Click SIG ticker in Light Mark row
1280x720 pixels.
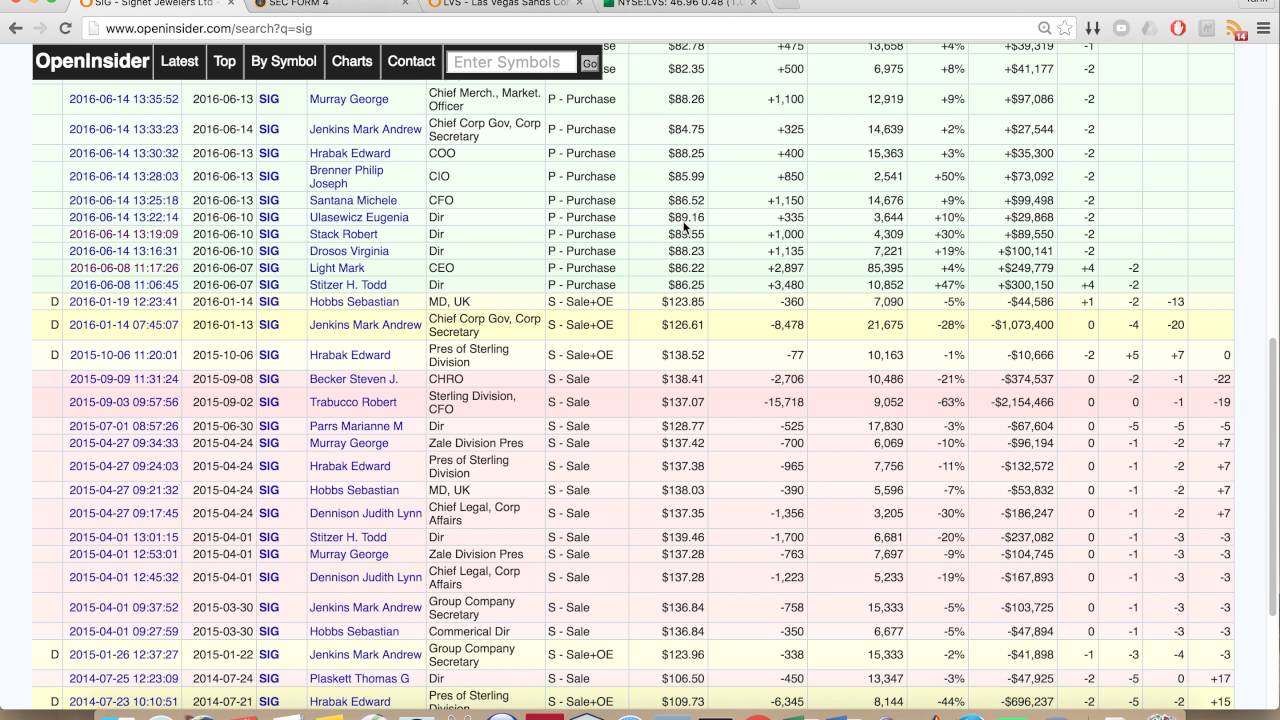(x=269, y=268)
